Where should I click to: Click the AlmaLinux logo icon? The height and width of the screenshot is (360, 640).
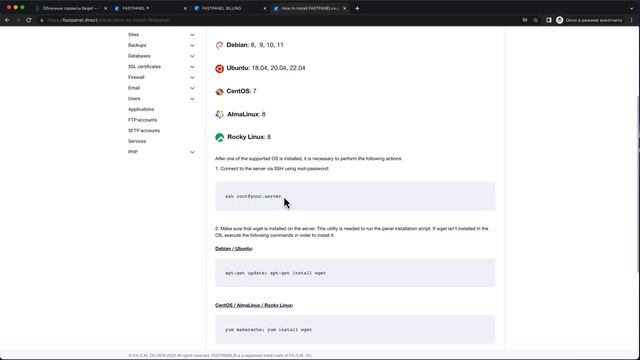(x=220, y=114)
